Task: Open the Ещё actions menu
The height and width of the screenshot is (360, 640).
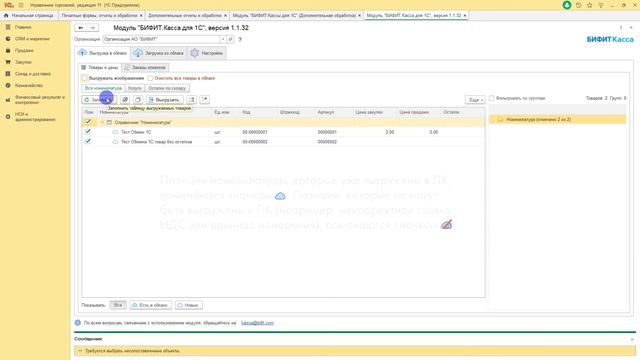Action: point(475,100)
